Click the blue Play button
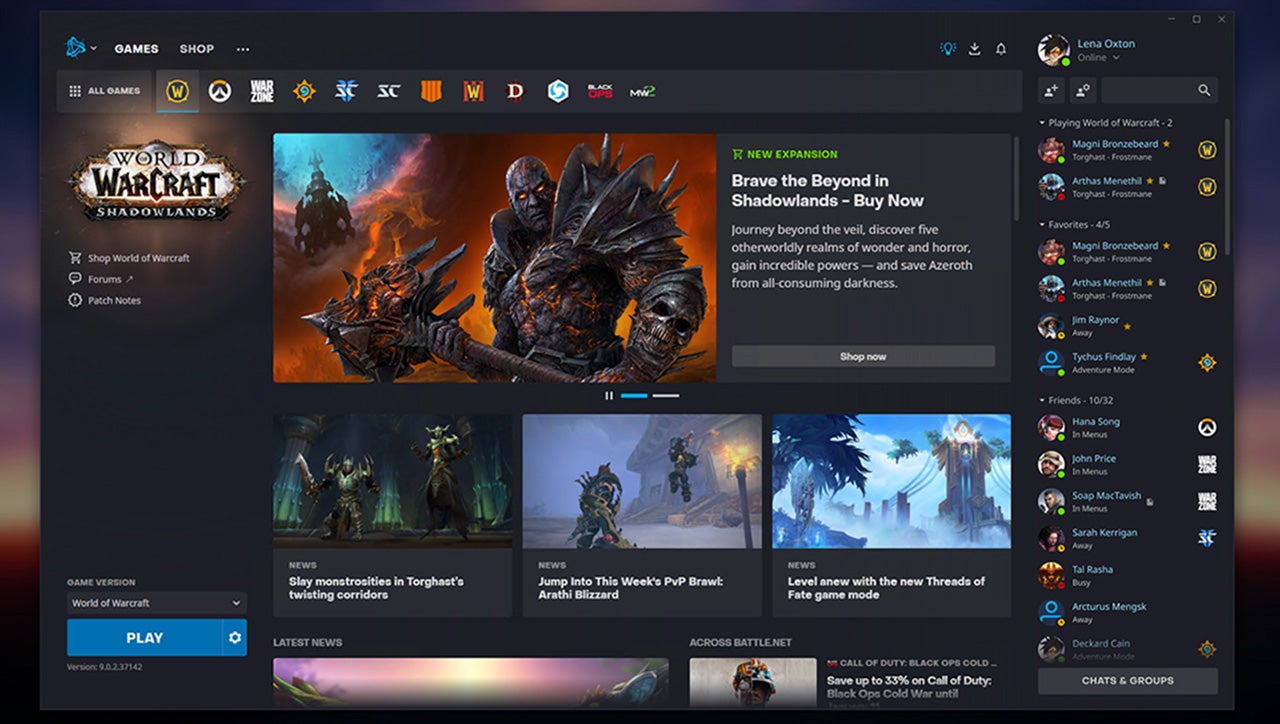1280x724 pixels. coord(144,637)
